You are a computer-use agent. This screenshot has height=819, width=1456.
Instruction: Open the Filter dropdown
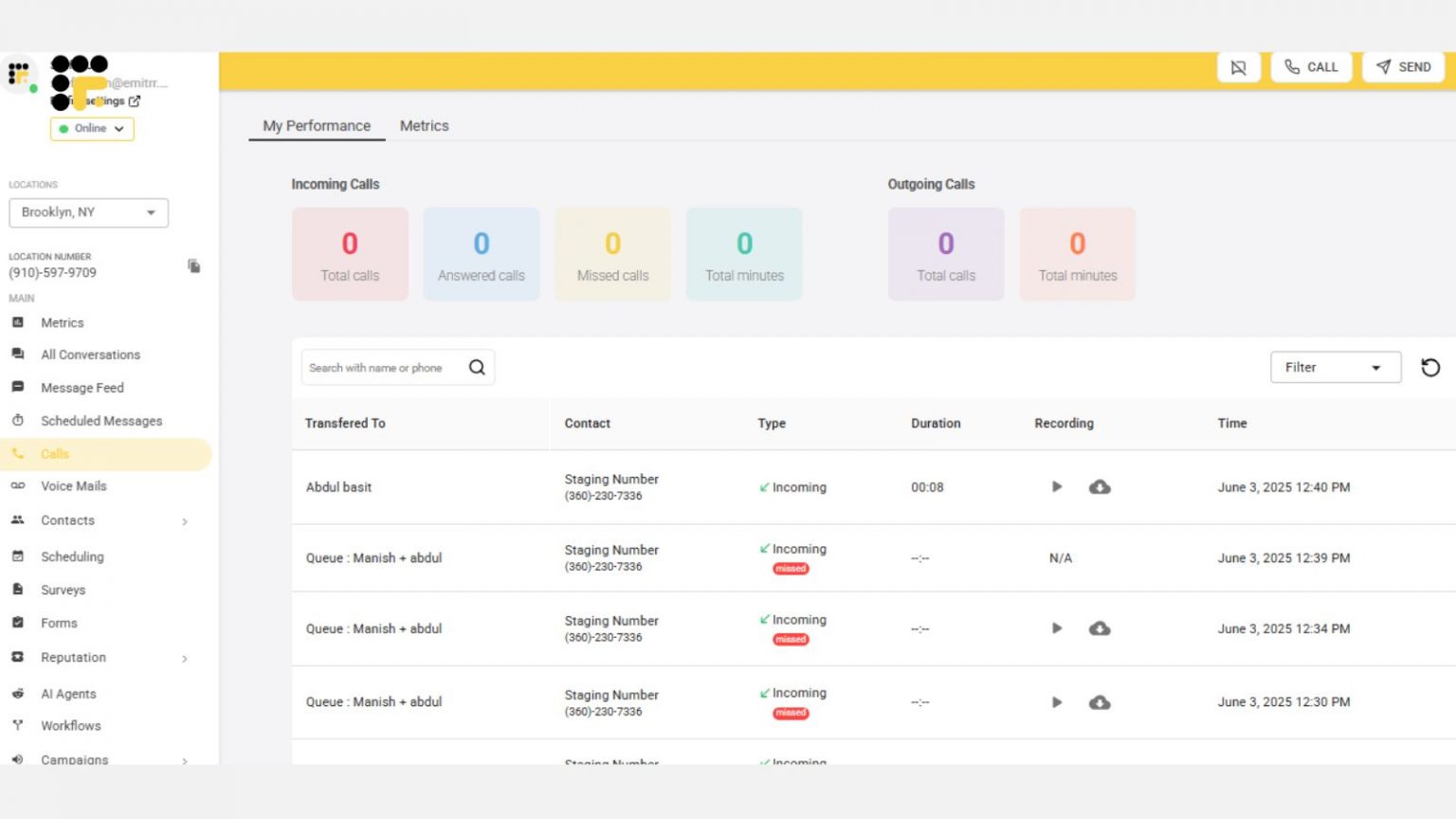click(1336, 367)
